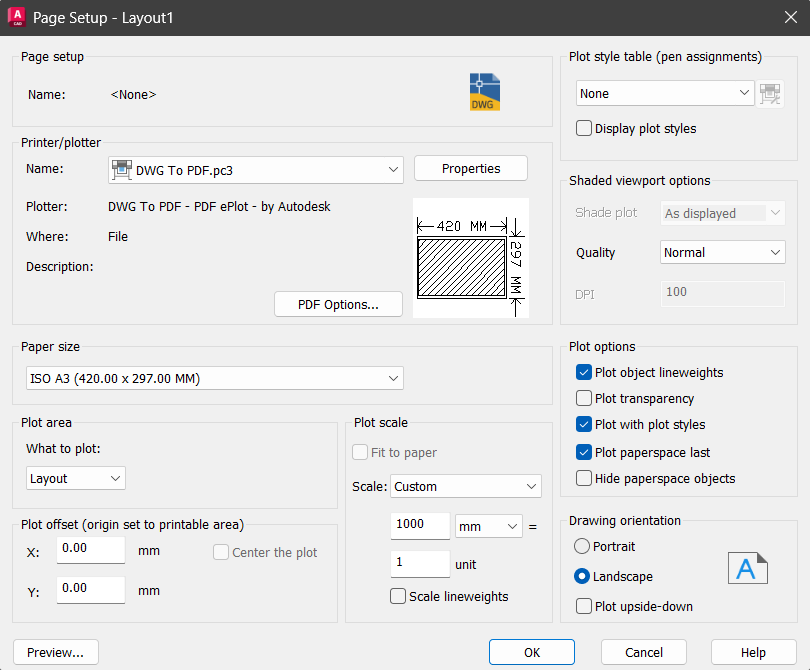Click the AutoCAD logo in title bar
810x670 pixels.
click(16, 17)
